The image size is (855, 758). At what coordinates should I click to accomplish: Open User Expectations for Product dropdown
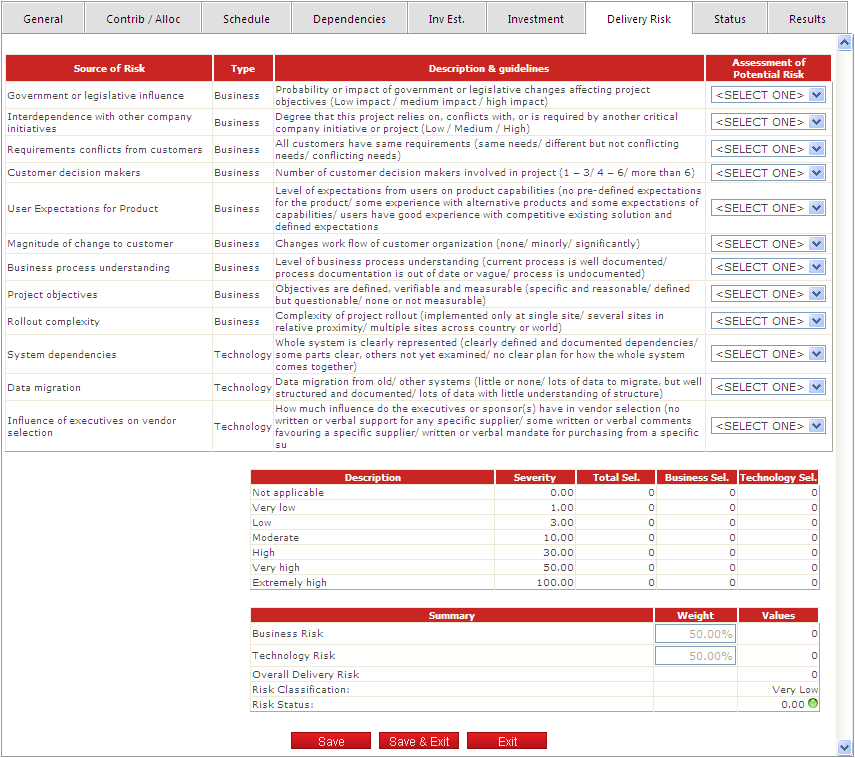tap(767, 208)
